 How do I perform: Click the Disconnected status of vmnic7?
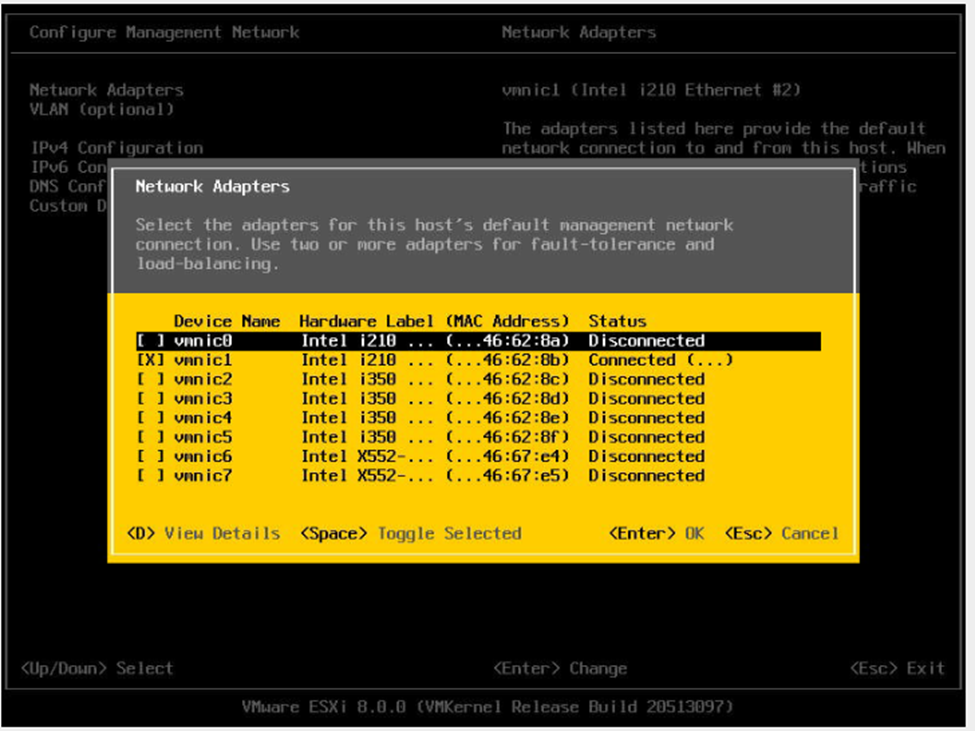647,476
